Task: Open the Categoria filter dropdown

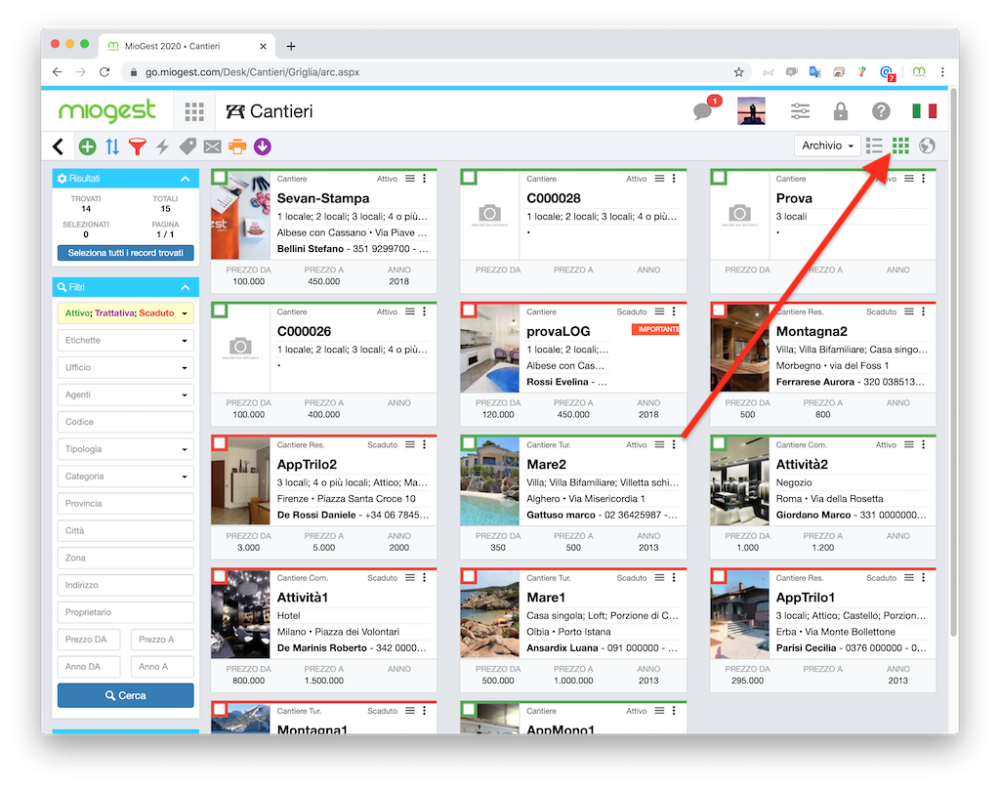Action: (126, 477)
